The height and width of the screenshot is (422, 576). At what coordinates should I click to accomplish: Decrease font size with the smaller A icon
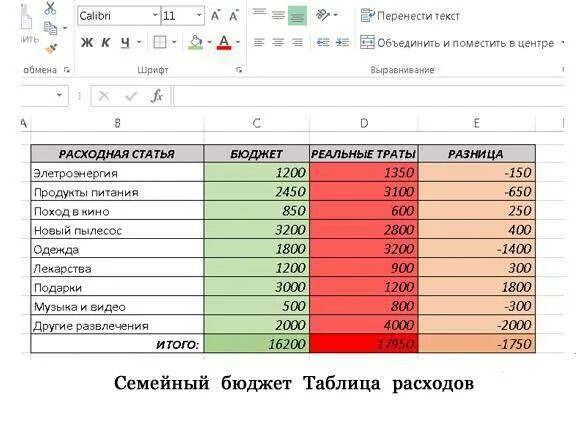[x=234, y=16]
